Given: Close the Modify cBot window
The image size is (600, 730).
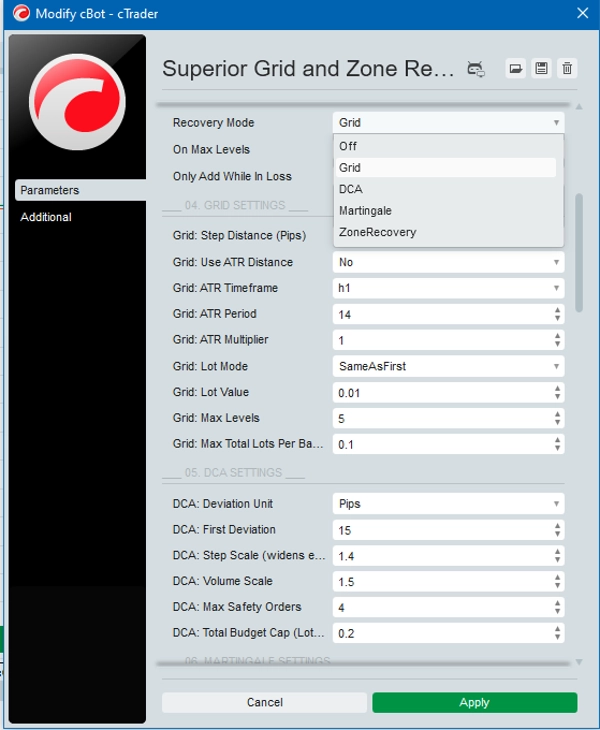Looking at the screenshot, I should (582, 13).
